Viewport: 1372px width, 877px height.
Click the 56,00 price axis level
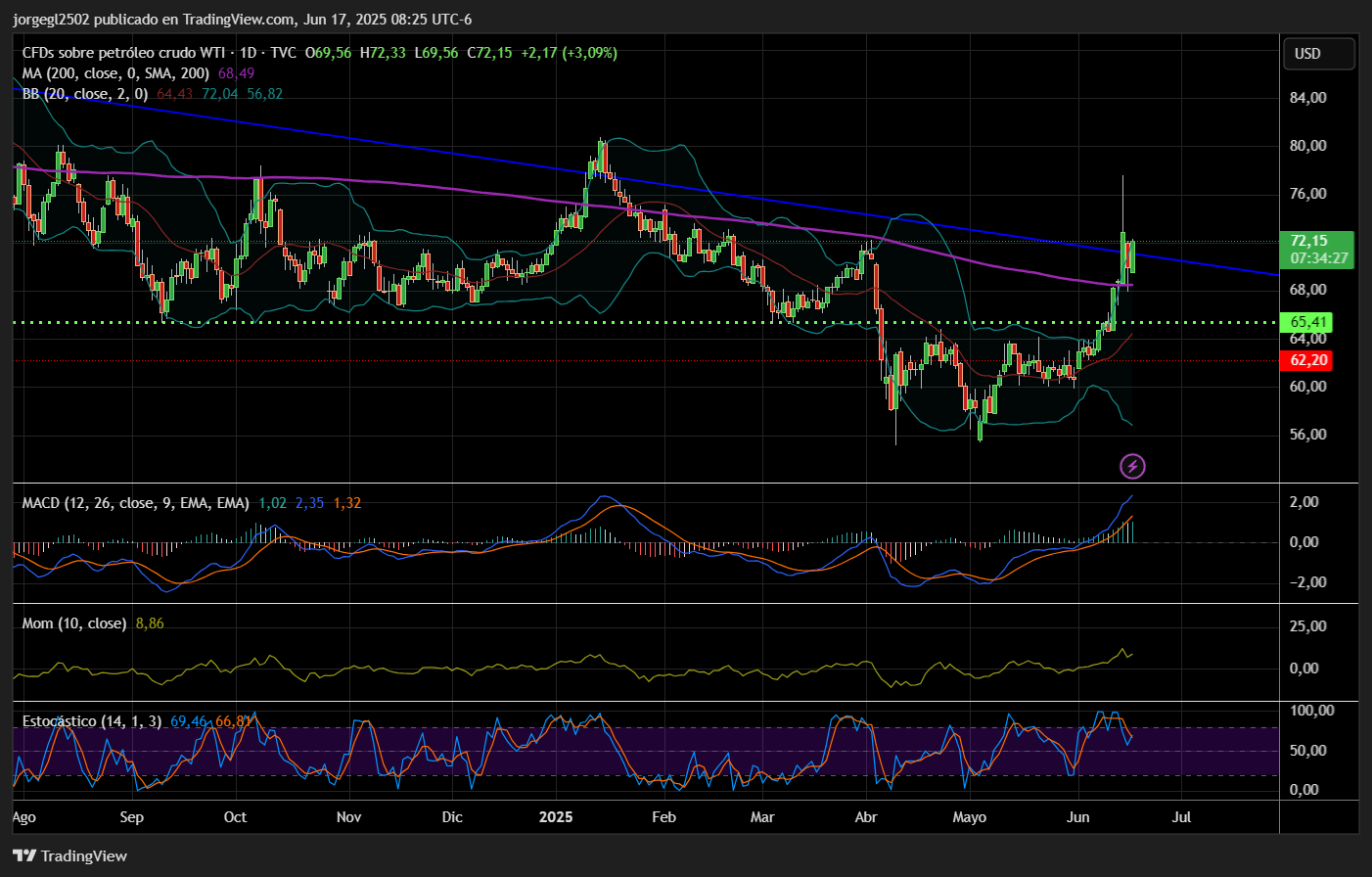click(1308, 435)
